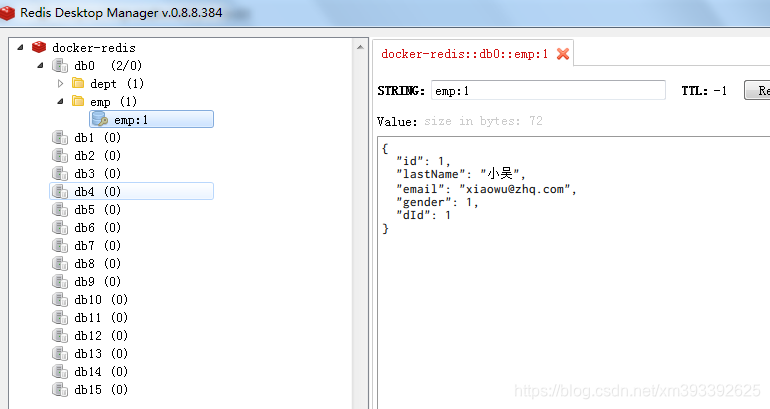Select the db1 (0) label
770x409 pixels.
tap(97, 137)
